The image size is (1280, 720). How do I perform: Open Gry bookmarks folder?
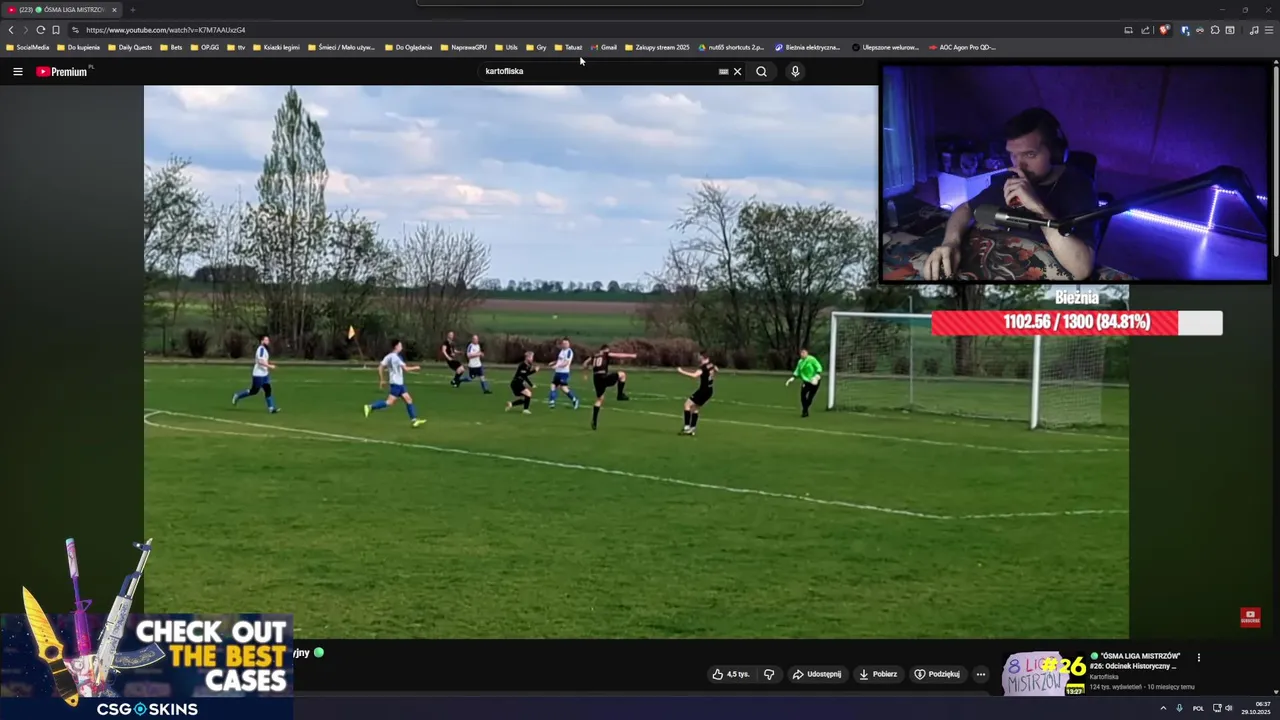tap(536, 47)
